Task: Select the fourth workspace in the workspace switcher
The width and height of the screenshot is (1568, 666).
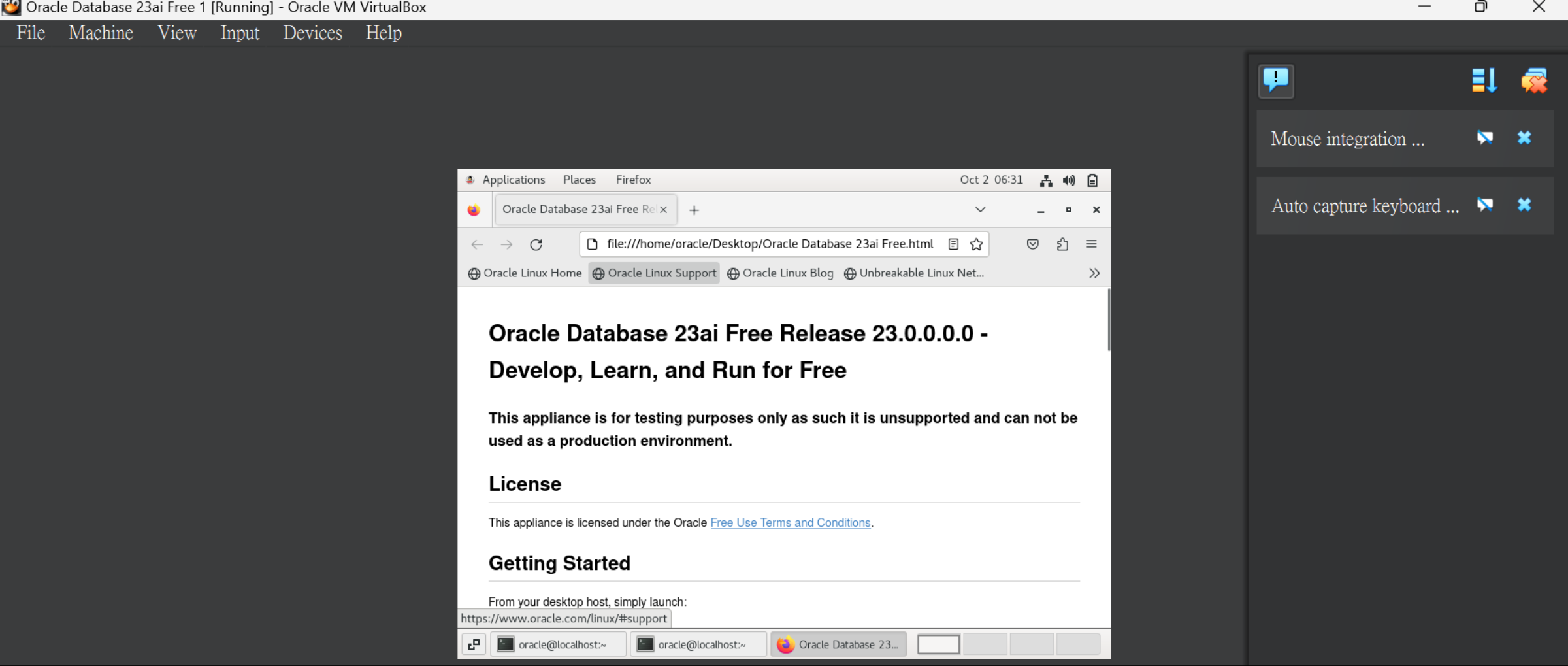Action: click(x=1078, y=644)
